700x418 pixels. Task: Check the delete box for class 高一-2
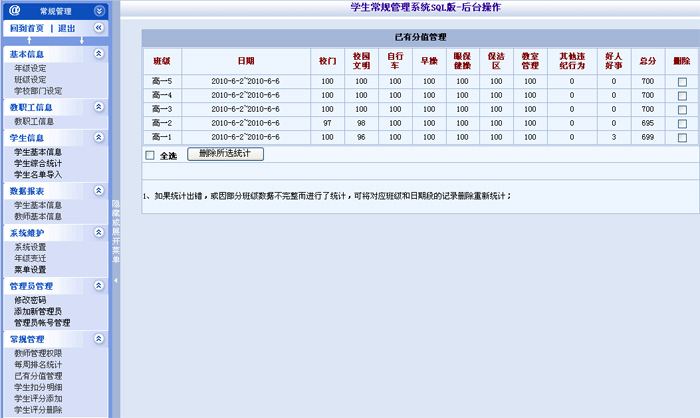pyautogui.click(x=682, y=123)
